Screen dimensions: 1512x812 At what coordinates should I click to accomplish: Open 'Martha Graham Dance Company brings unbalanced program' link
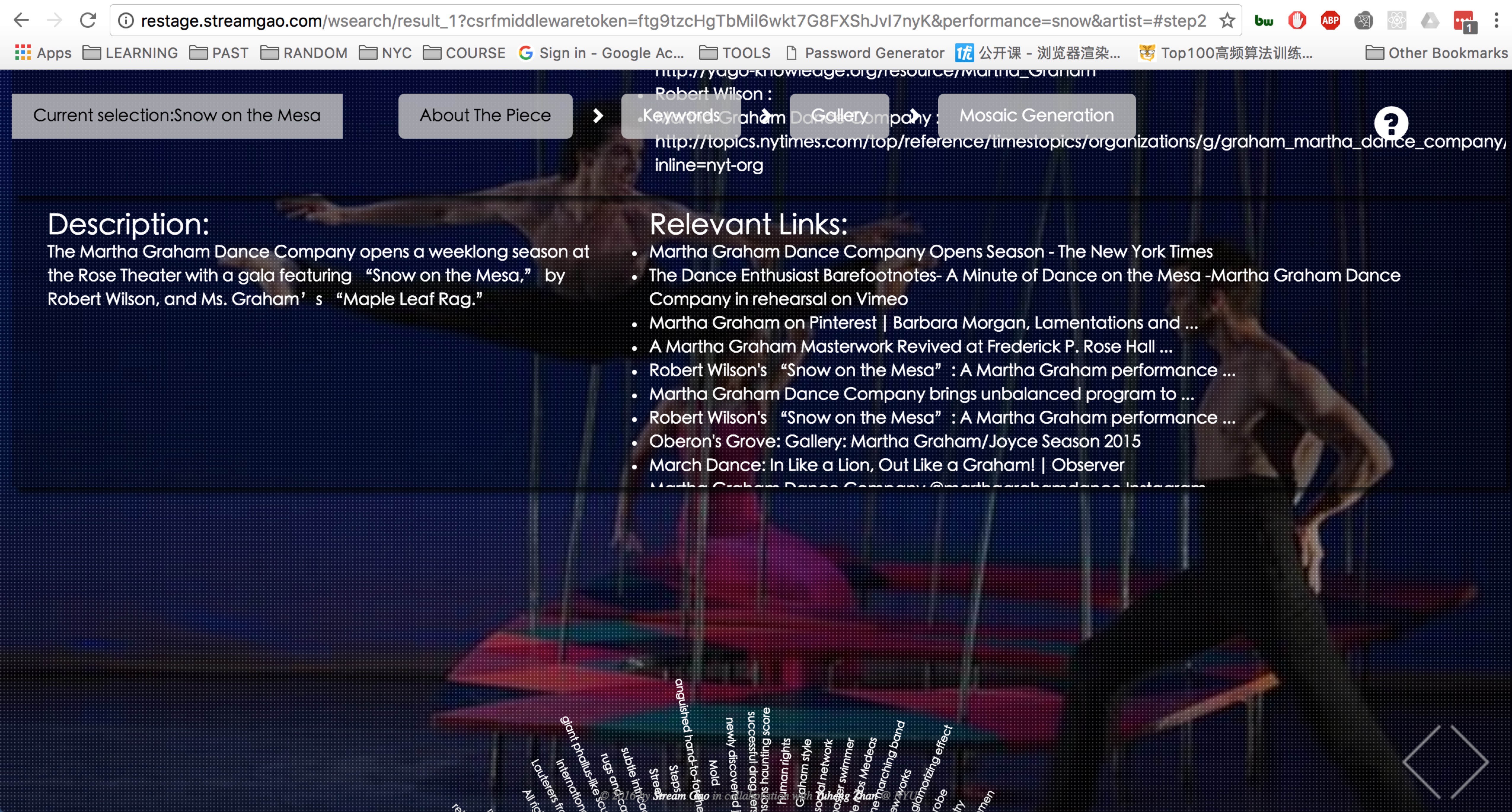click(x=921, y=394)
